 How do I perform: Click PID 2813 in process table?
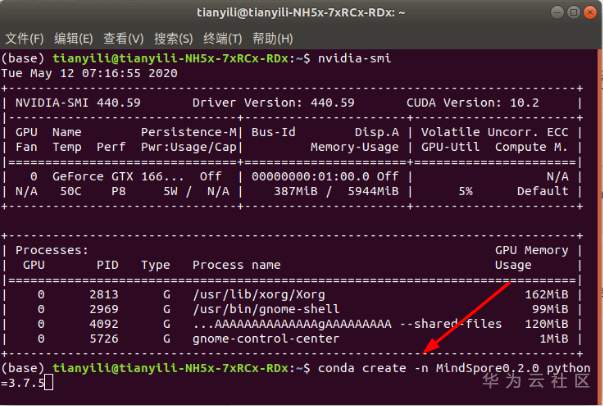(104, 295)
